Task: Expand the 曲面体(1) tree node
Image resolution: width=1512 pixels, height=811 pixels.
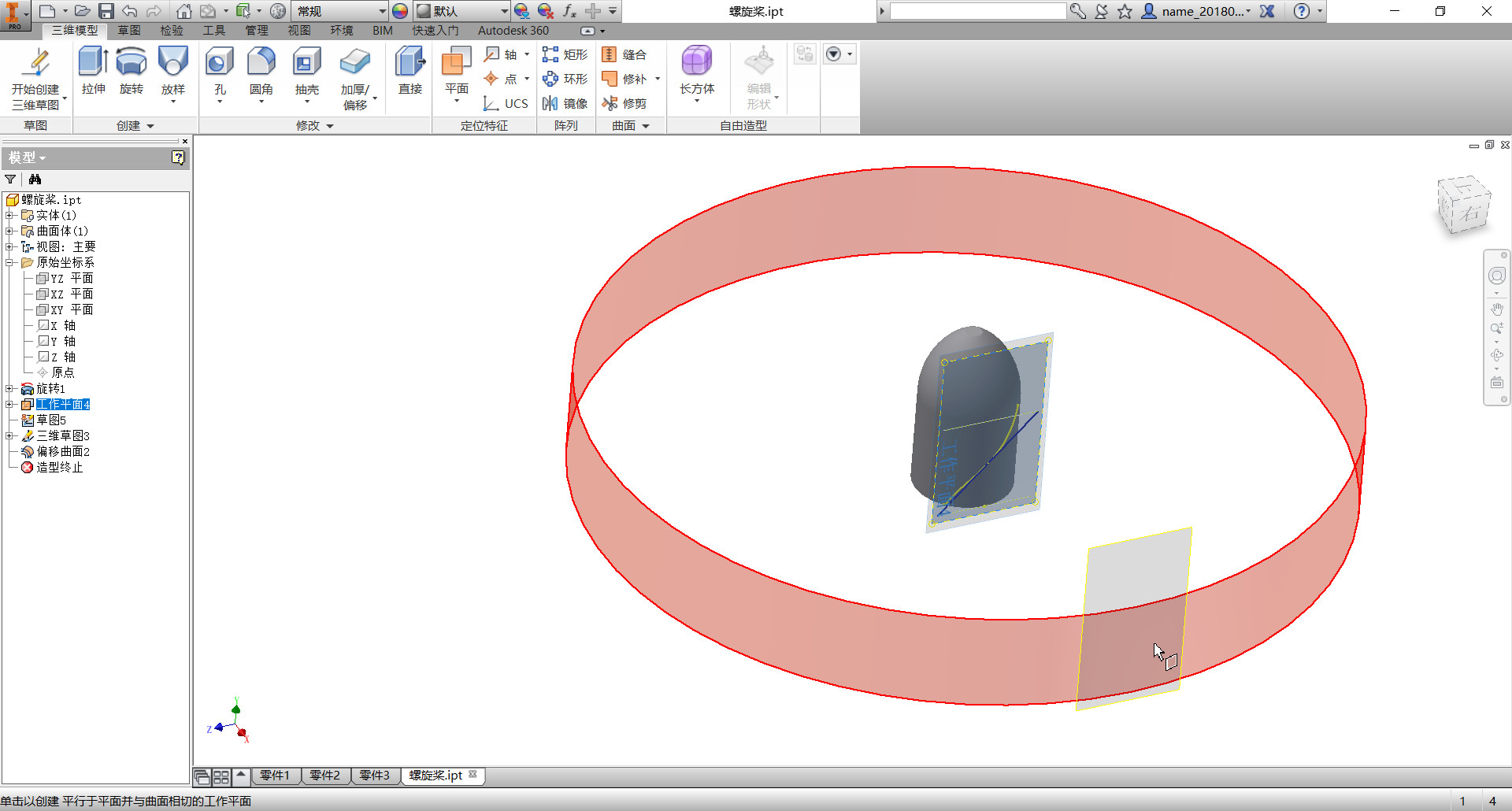Action: pyautogui.click(x=9, y=231)
